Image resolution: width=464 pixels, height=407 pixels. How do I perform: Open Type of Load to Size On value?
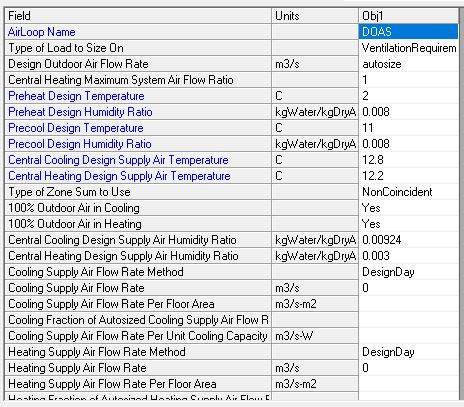coord(408,48)
